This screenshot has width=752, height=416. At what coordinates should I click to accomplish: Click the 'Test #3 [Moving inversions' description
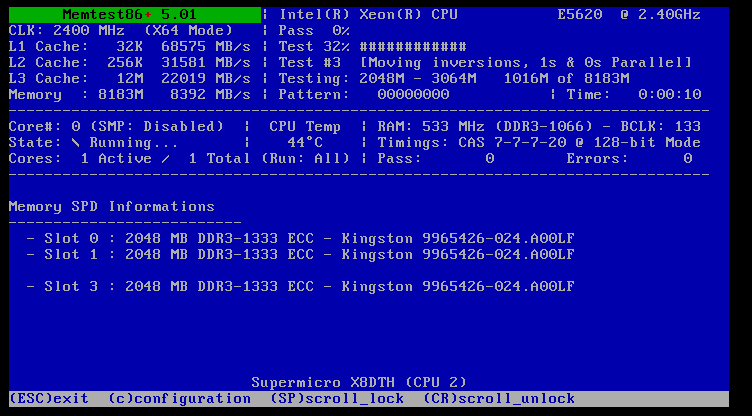point(485,62)
